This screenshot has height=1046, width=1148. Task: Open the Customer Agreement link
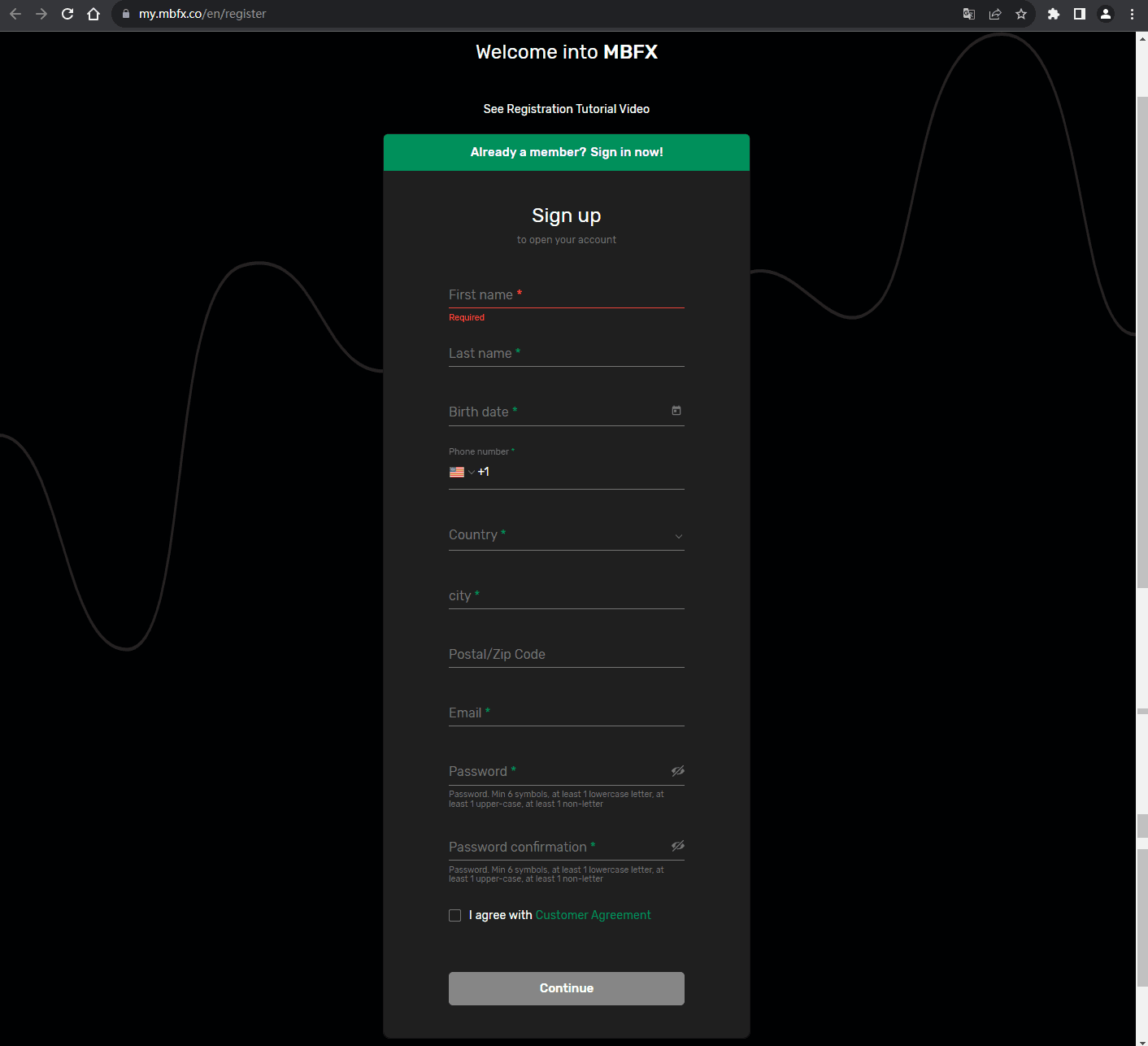[x=593, y=915]
